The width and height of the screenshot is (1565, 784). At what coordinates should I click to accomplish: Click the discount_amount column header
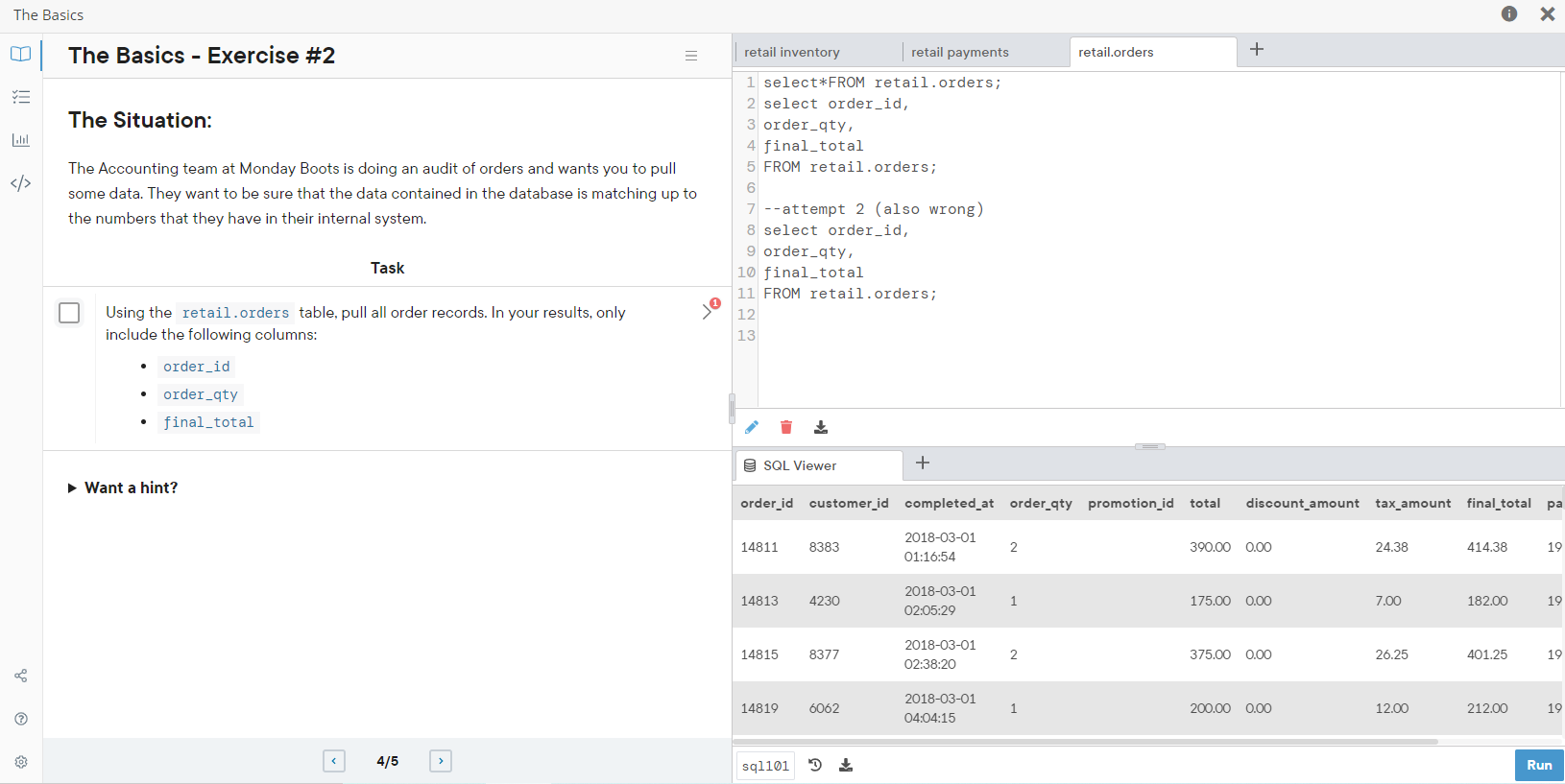pyautogui.click(x=1303, y=503)
